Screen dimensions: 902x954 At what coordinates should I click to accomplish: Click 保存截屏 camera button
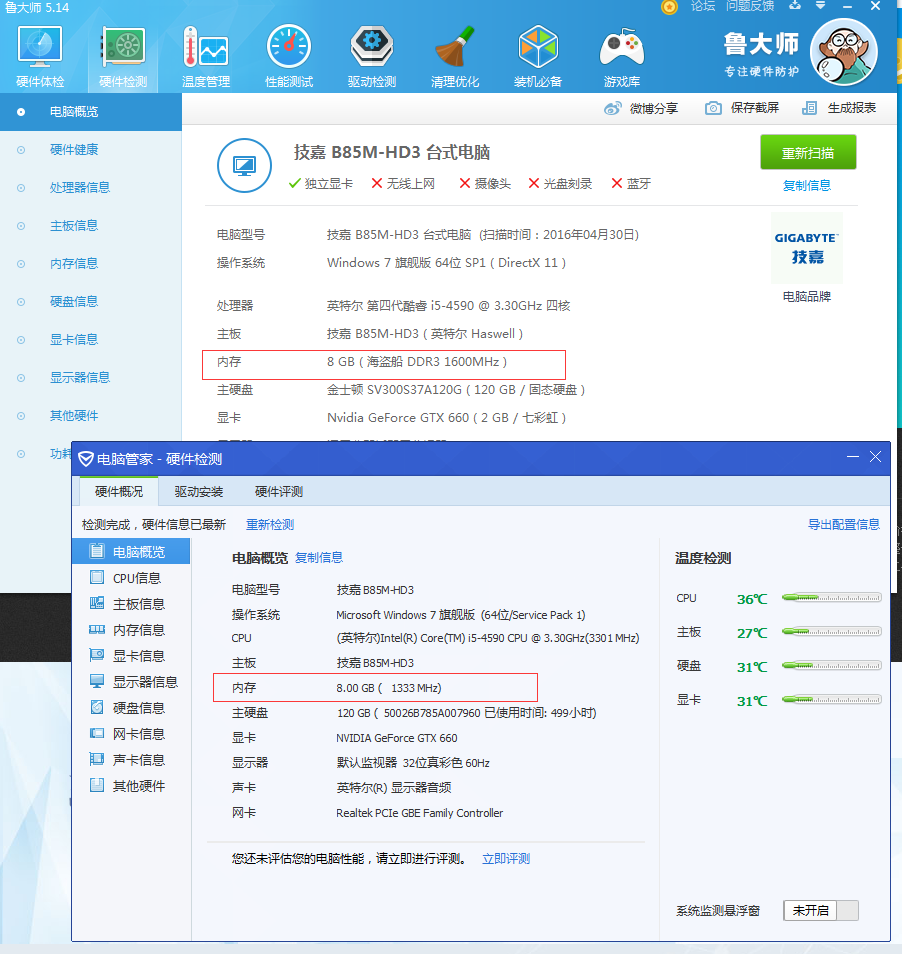tap(741, 108)
